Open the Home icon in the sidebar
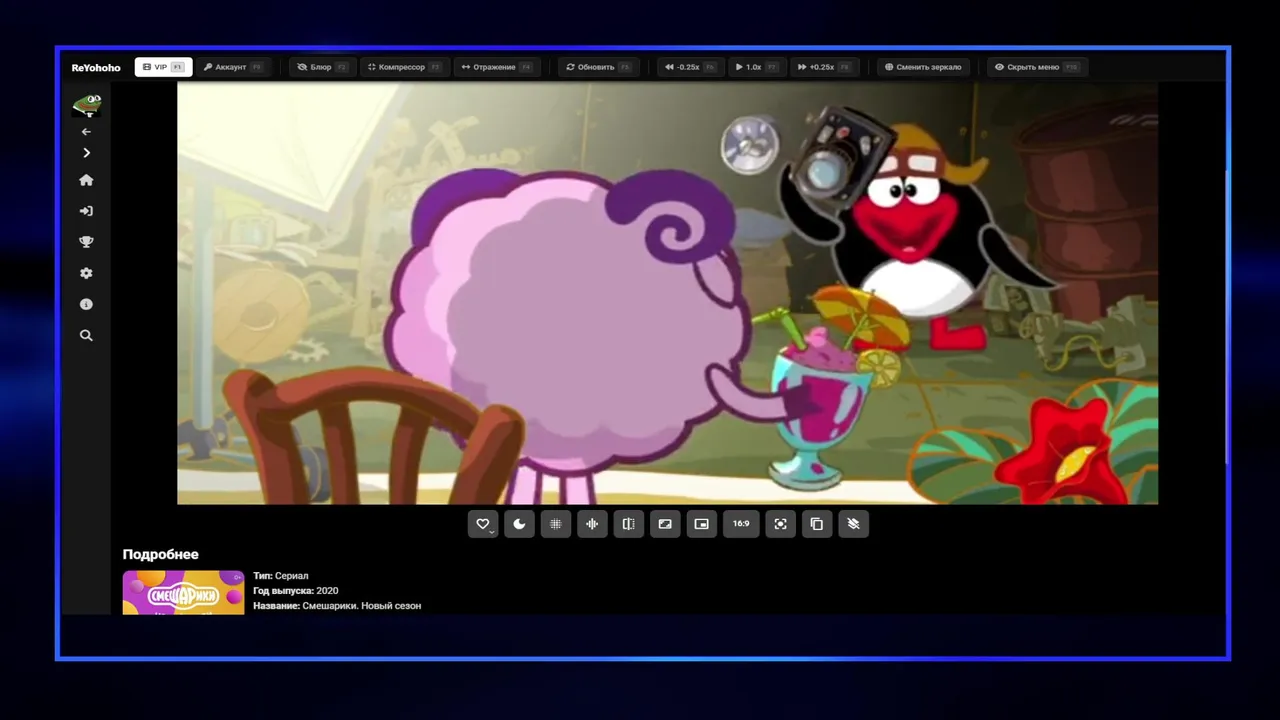 point(86,180)
